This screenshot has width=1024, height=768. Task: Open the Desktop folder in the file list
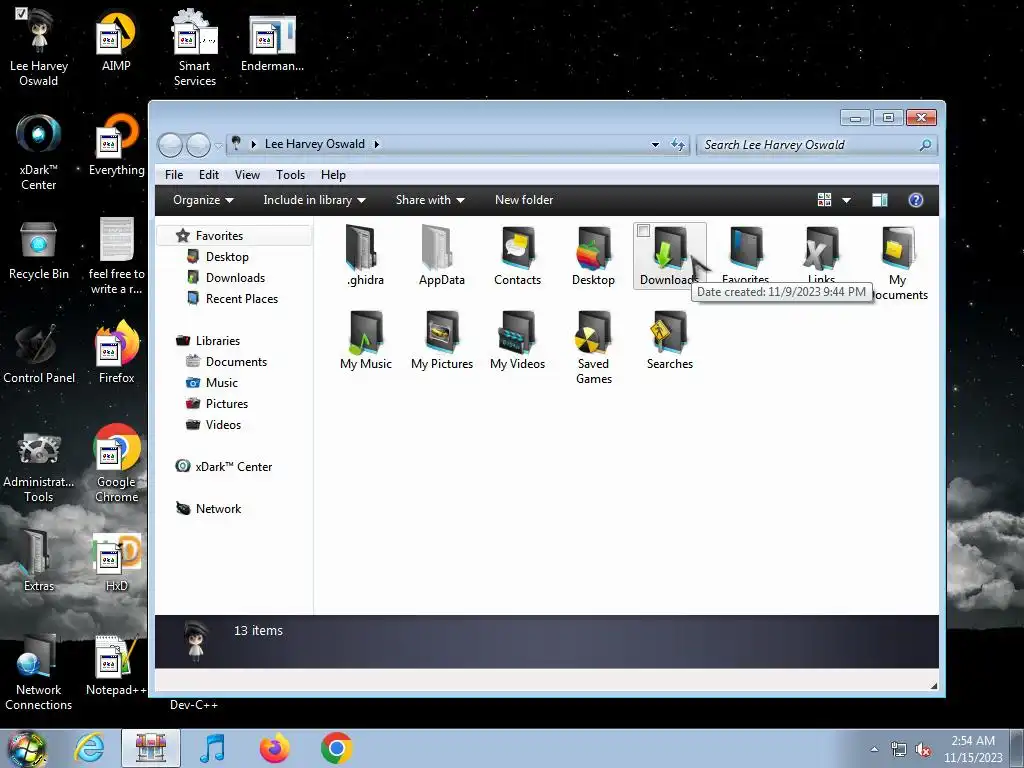tap(593, 255)
